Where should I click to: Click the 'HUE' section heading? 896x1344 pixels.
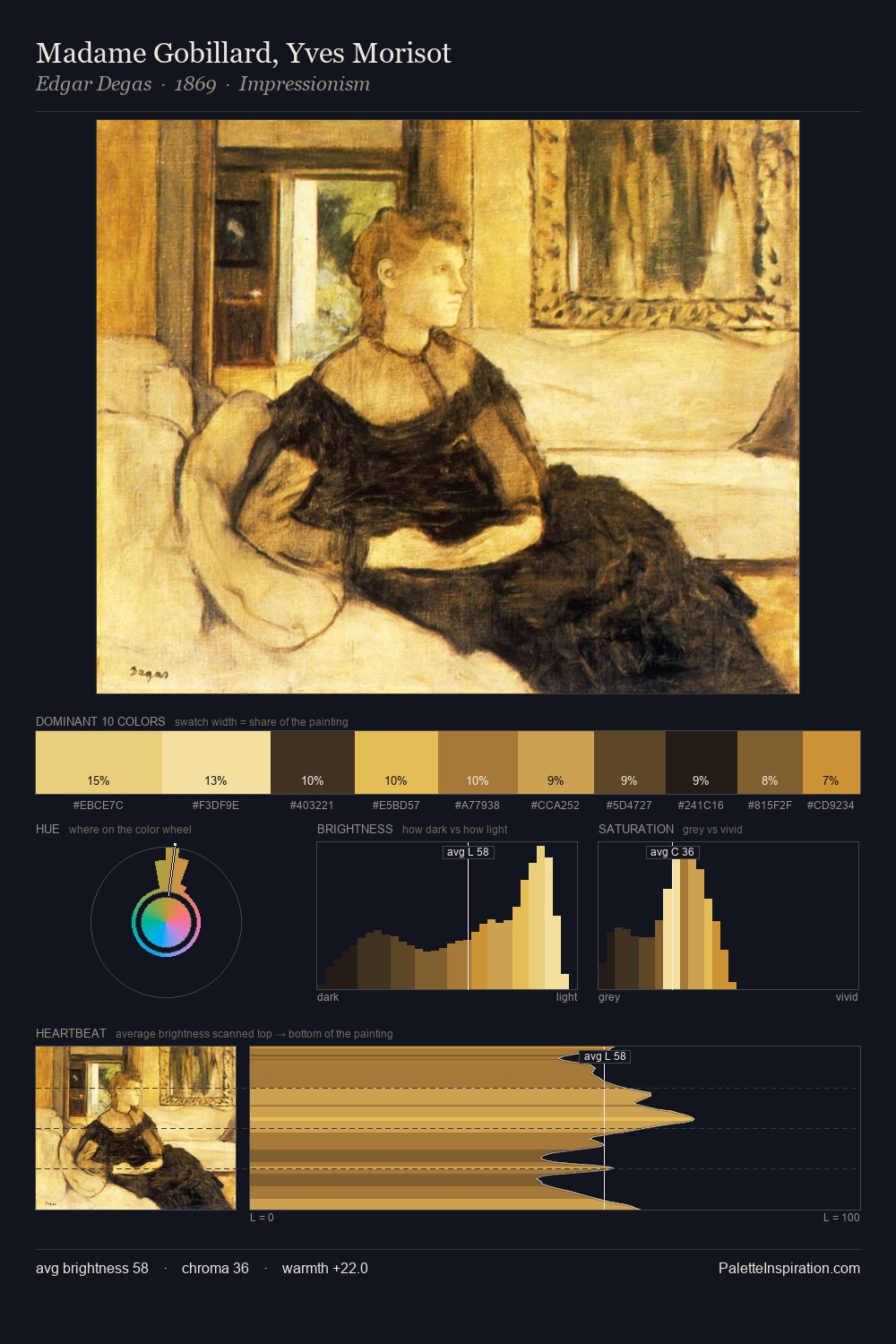tap(47, 829)
